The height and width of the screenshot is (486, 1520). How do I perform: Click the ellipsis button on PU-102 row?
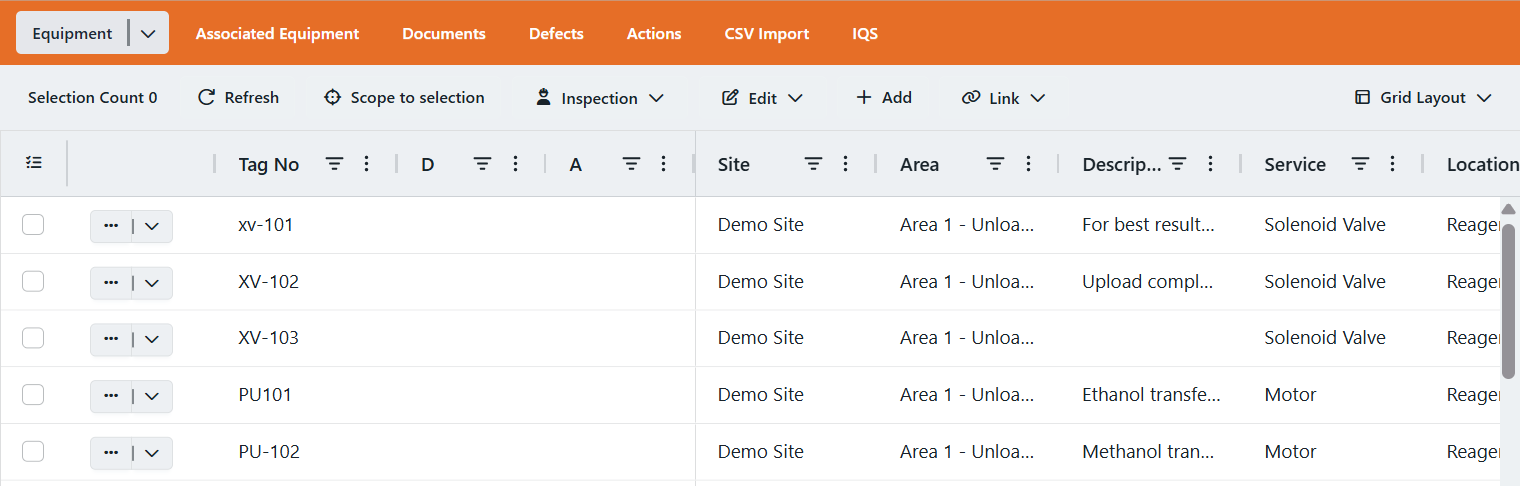tap(111, 453)
